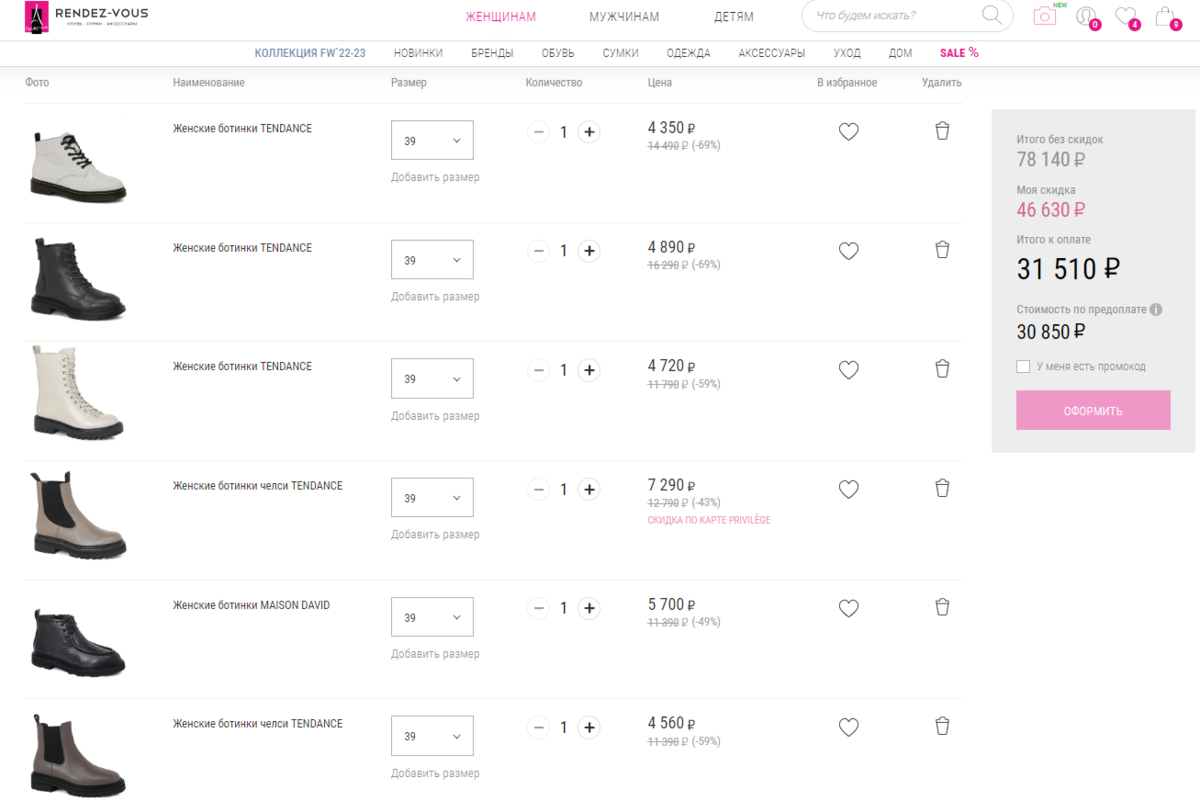
Task: Open the ОДЕЖДА menu
Action: pos(689,53)
